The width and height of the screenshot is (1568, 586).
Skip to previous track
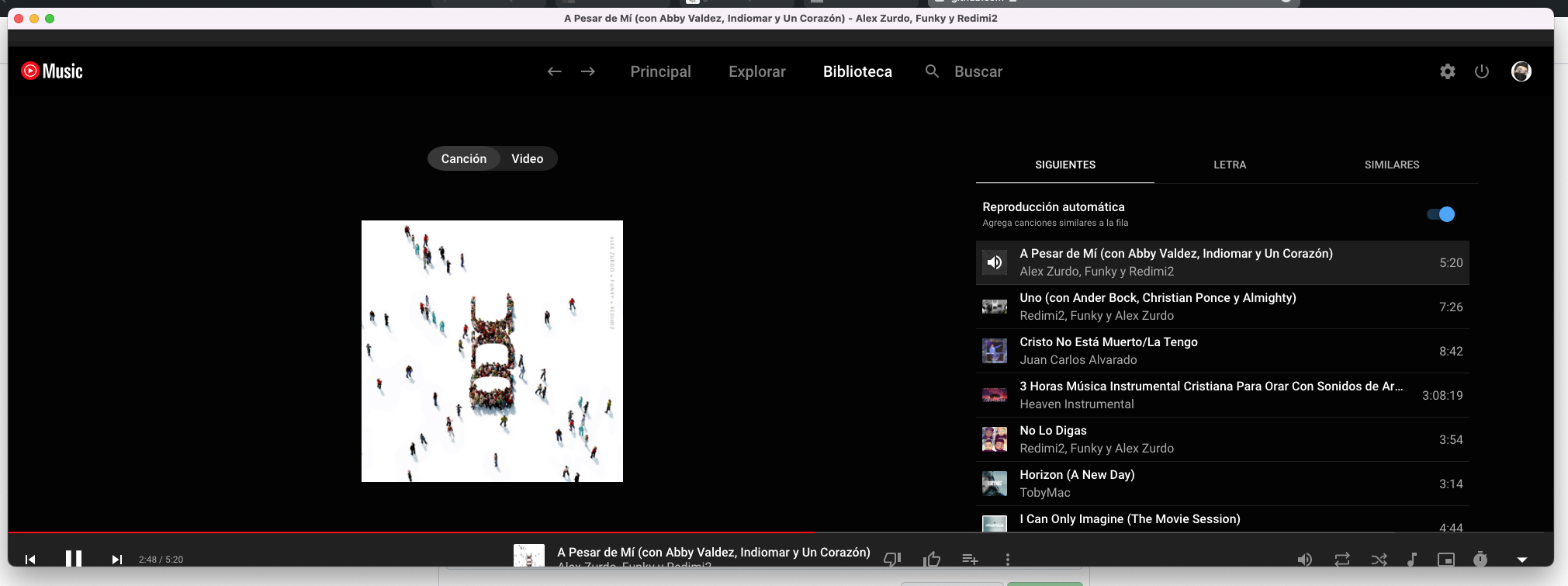(30, 559)
